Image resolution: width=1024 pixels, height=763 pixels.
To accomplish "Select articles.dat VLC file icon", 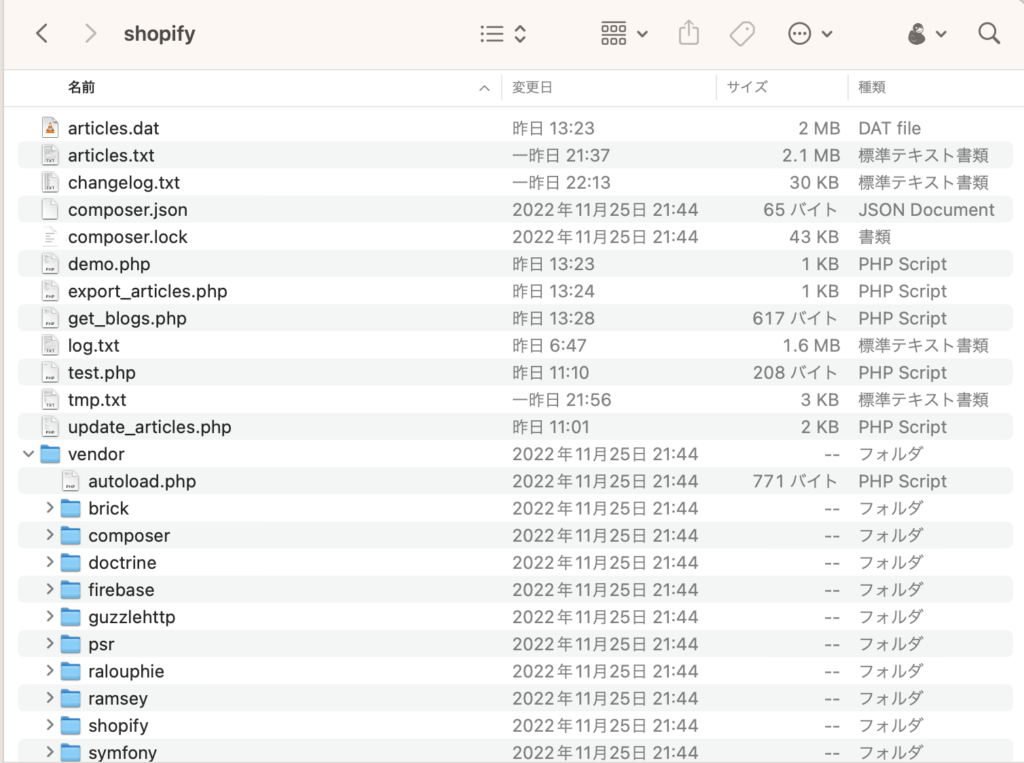I will pos(50,127).
